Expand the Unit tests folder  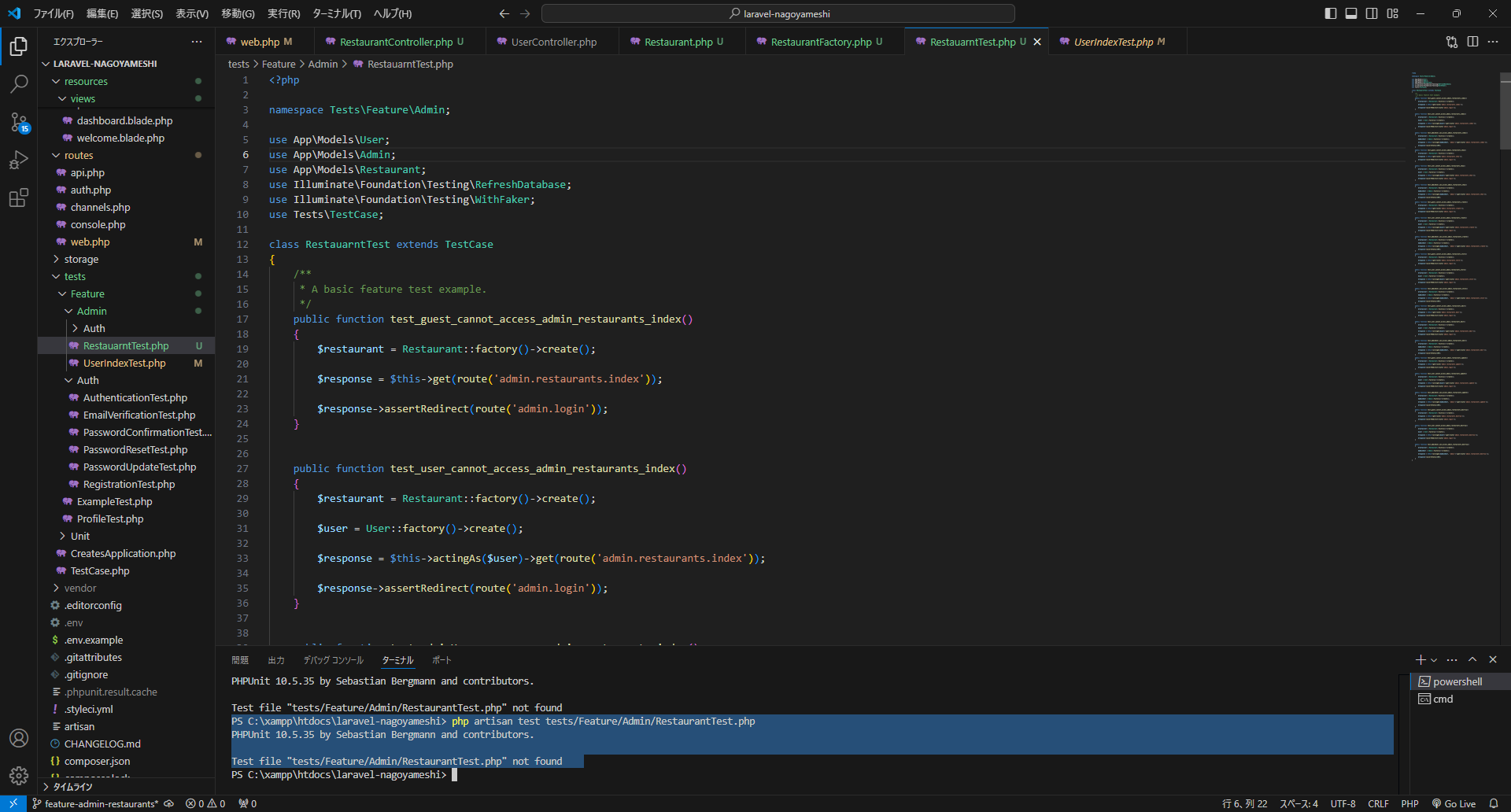[x=79, y=536]
